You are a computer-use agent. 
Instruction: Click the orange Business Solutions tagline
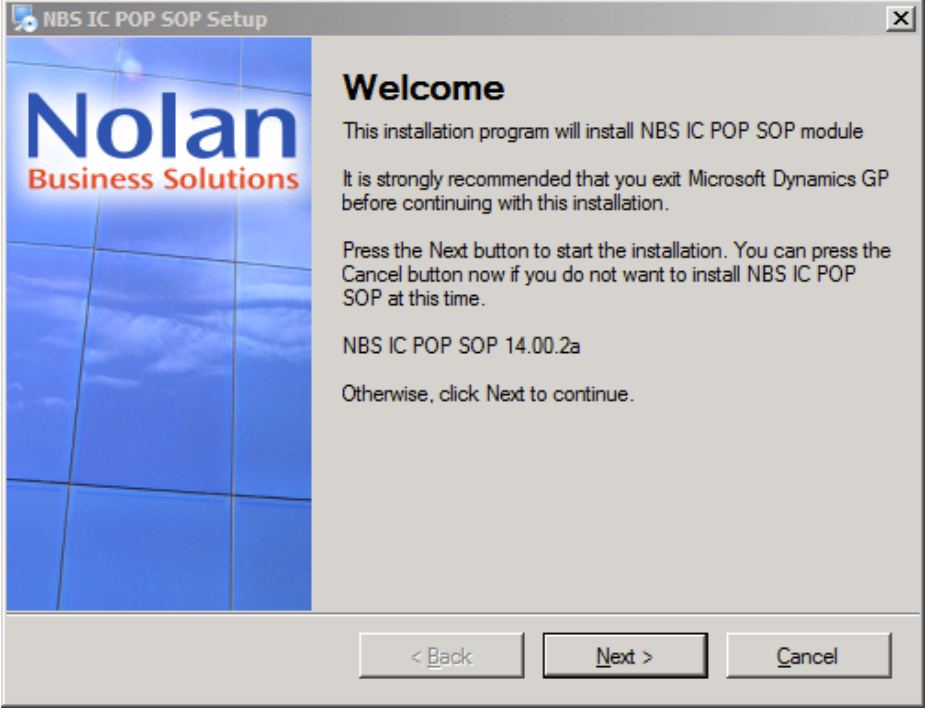point(163,180)
